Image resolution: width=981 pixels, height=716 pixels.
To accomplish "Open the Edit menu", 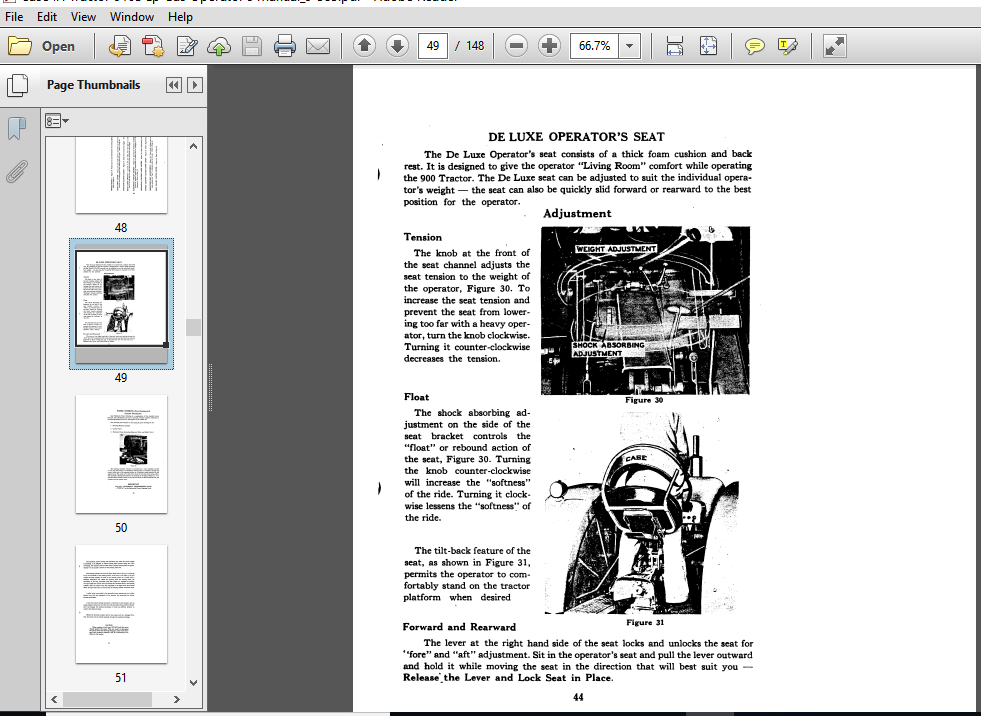I will pyautogui.click(x=47, y=17).
